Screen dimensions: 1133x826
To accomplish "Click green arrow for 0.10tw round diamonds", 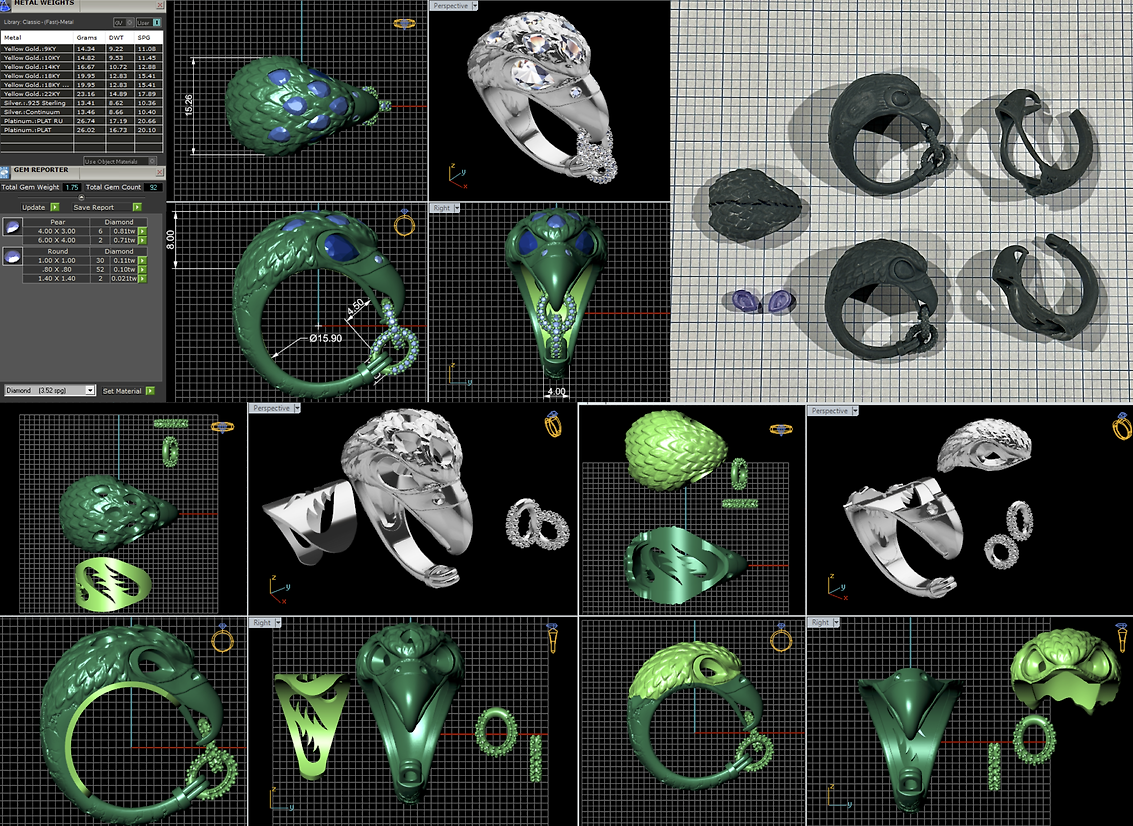I will click(x=141, y=269).
